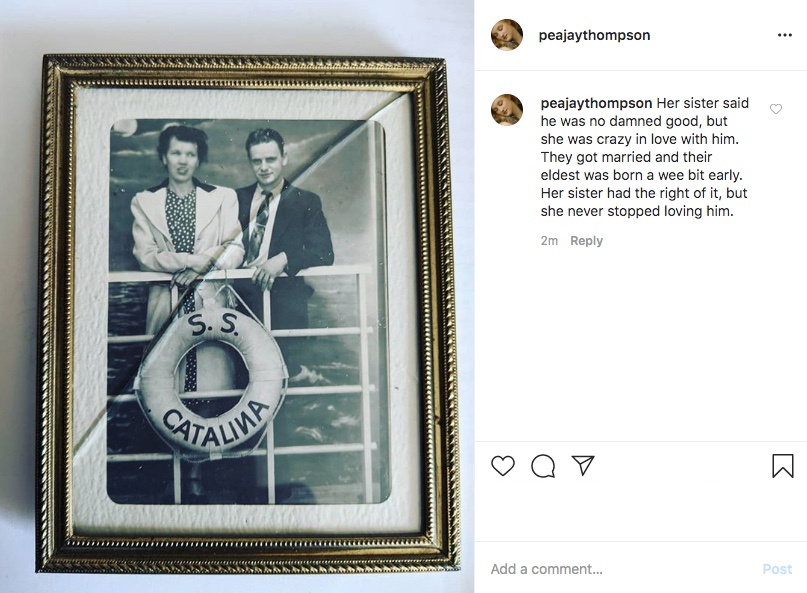This screenshot has height=593, width=807.
Task: Open the 2m timestamp permalink
Action: 549,240
